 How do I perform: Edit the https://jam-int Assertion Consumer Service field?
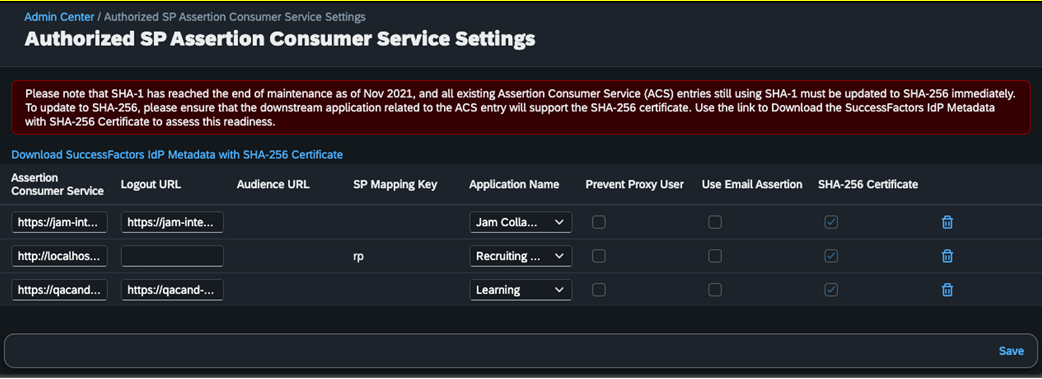pyautogui.click(x=59, y=223)
